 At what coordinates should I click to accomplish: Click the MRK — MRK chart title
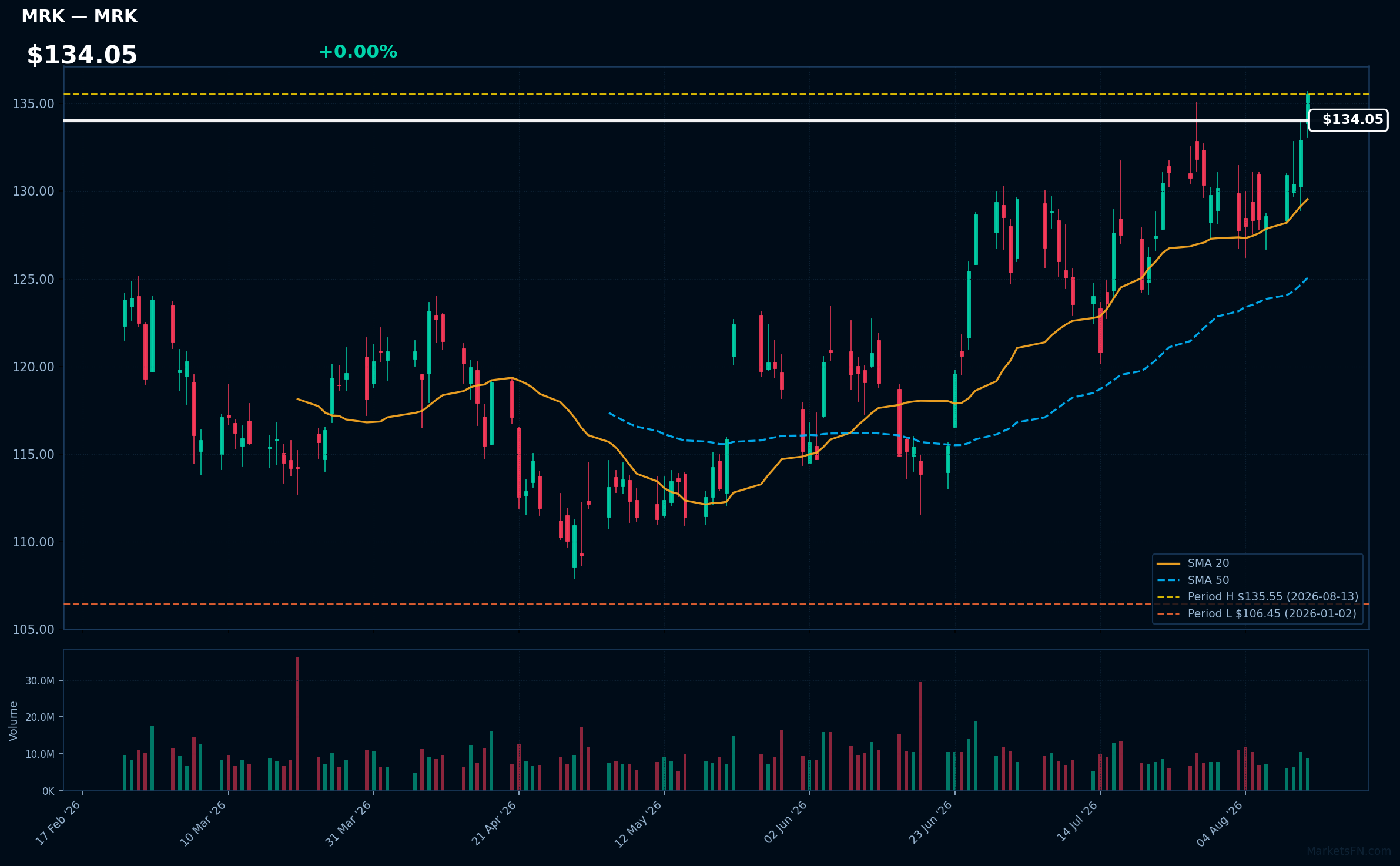(79, 16)
